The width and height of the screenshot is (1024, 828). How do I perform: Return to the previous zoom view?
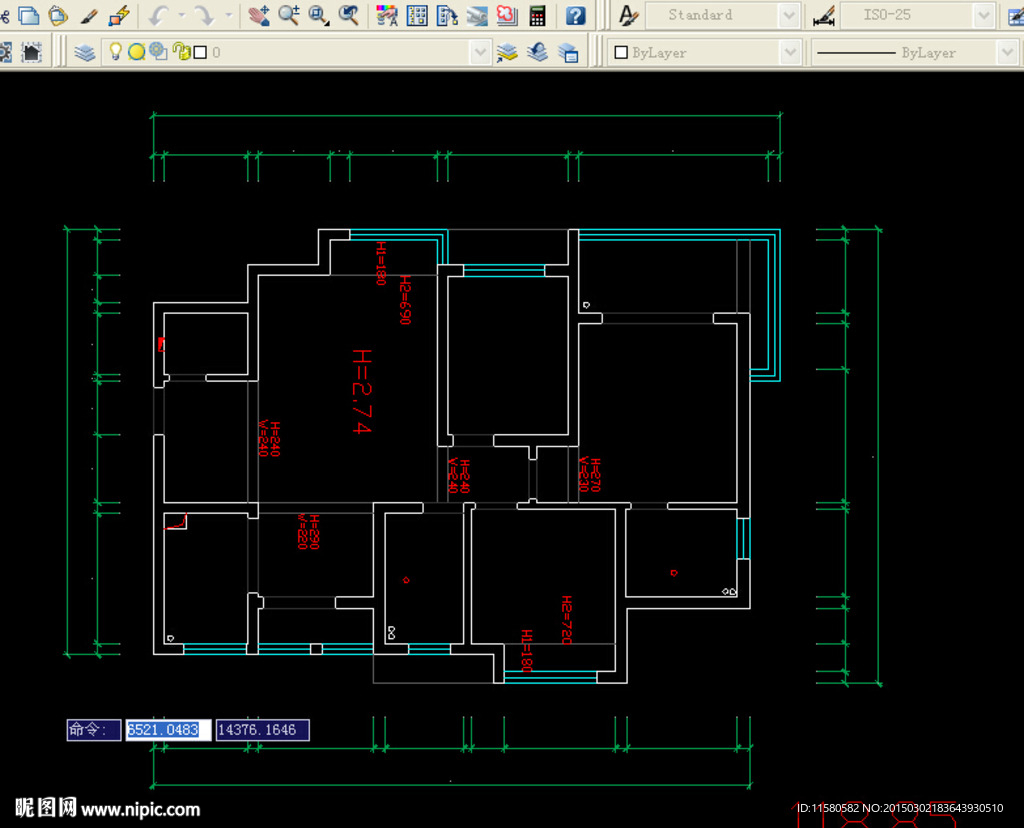pos(349,15)
